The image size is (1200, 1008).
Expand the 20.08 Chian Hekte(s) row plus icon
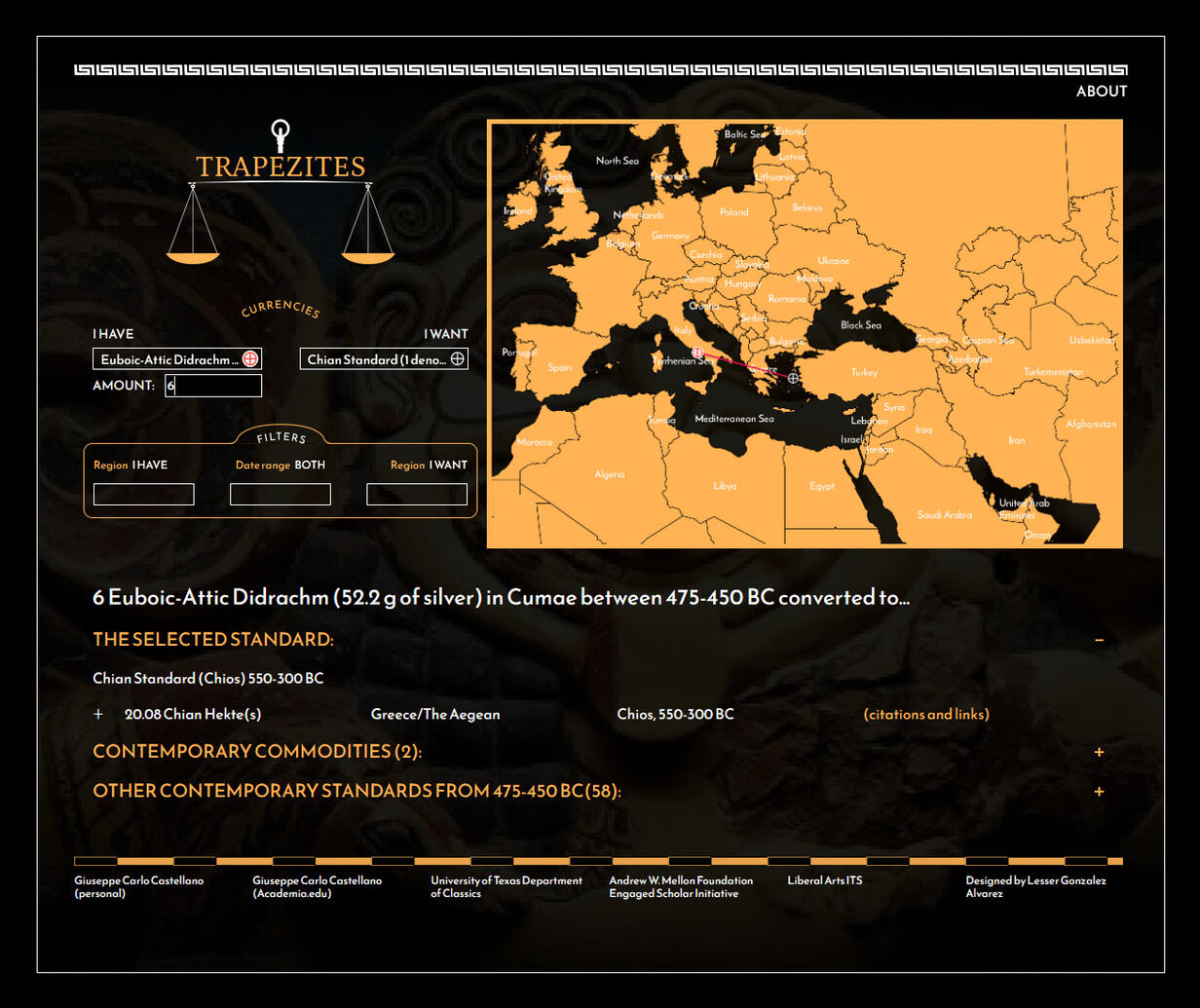point(98,714)
